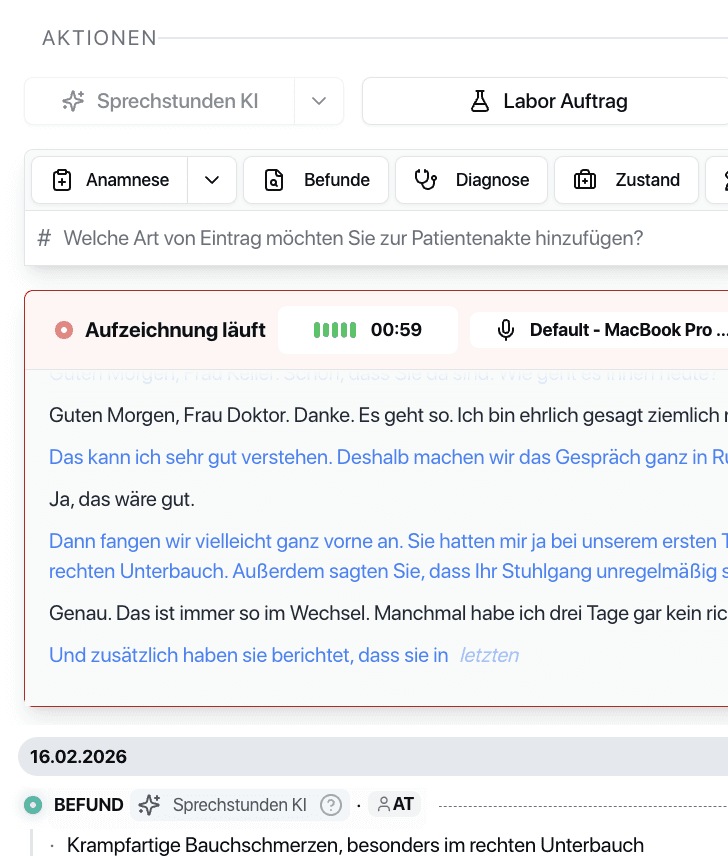Click the red recording indicator icon
The height and width of the screenshot is (856, 728).
point(64,330)
